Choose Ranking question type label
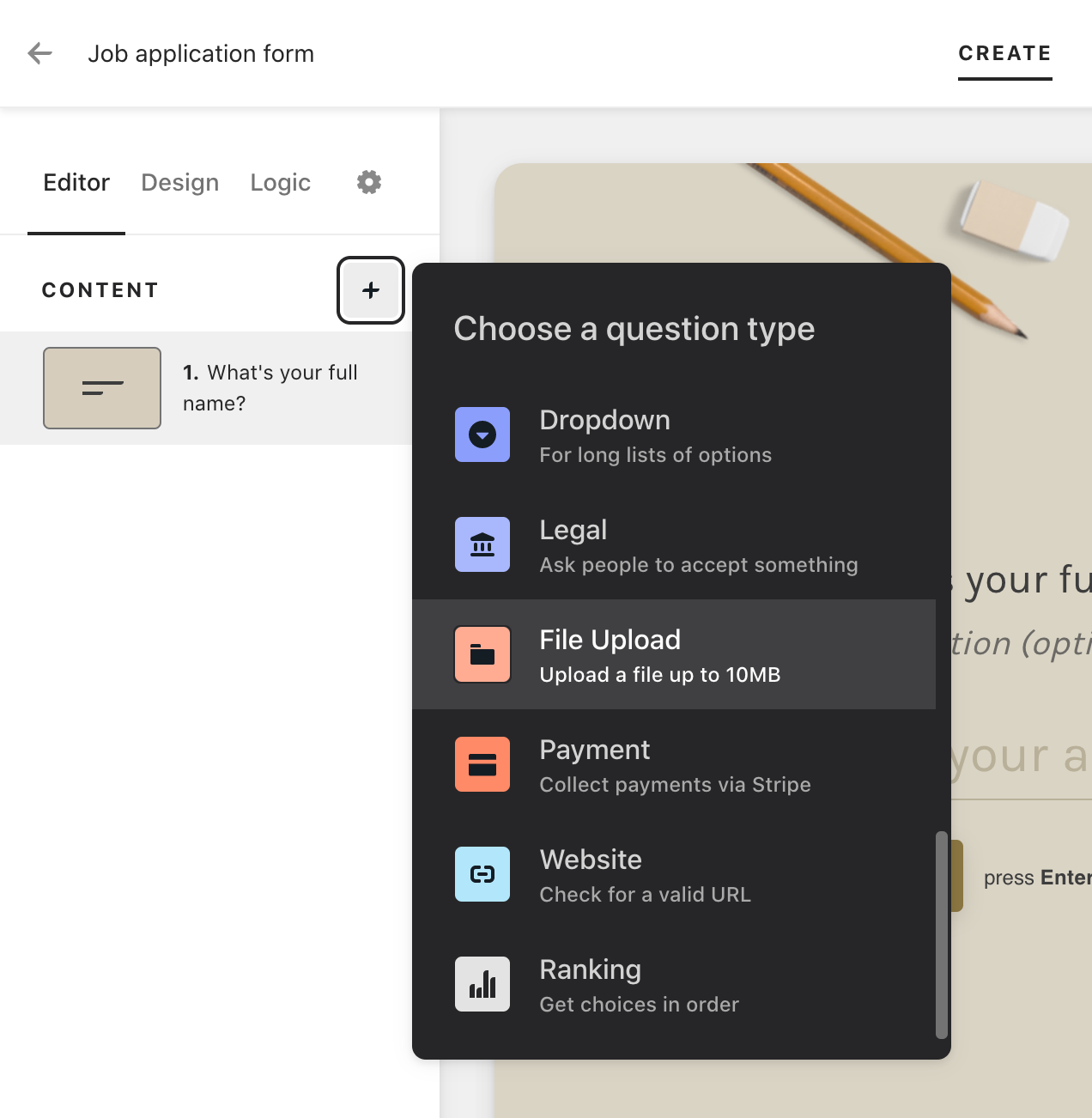Image resolution: width=1092 pixels, height=1118 pixels. point(590,969)
